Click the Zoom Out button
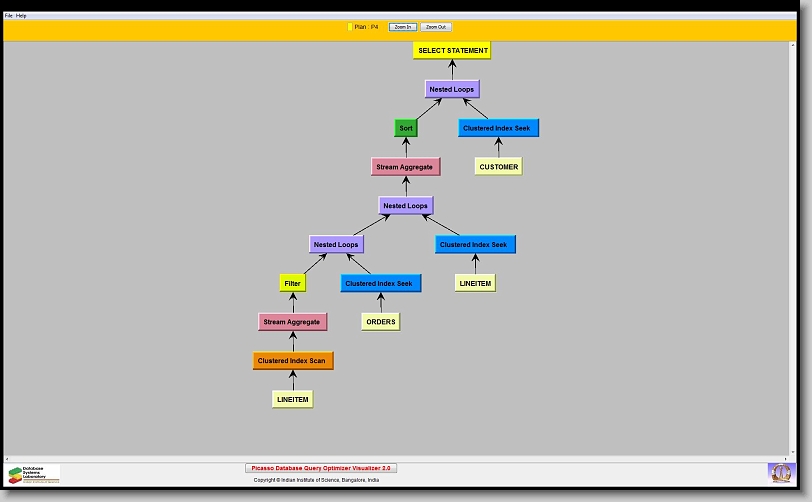812x502 pixels. (x=436, y=27)
